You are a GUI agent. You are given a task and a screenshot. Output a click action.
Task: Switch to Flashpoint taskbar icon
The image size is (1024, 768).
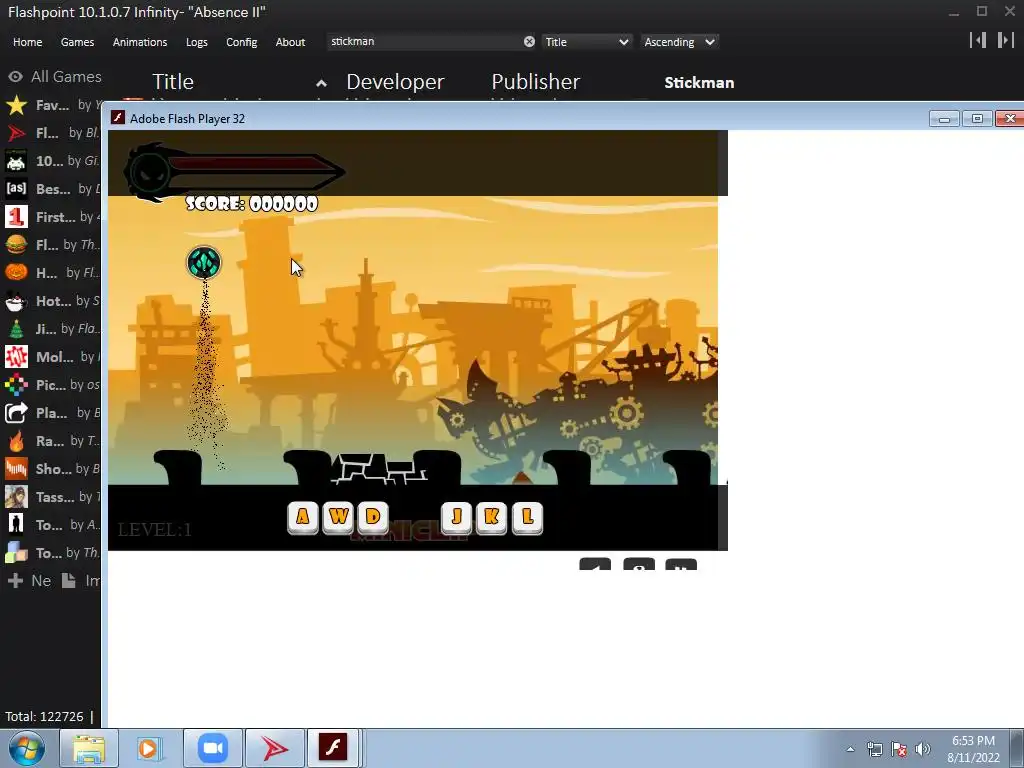click(274, 748)
